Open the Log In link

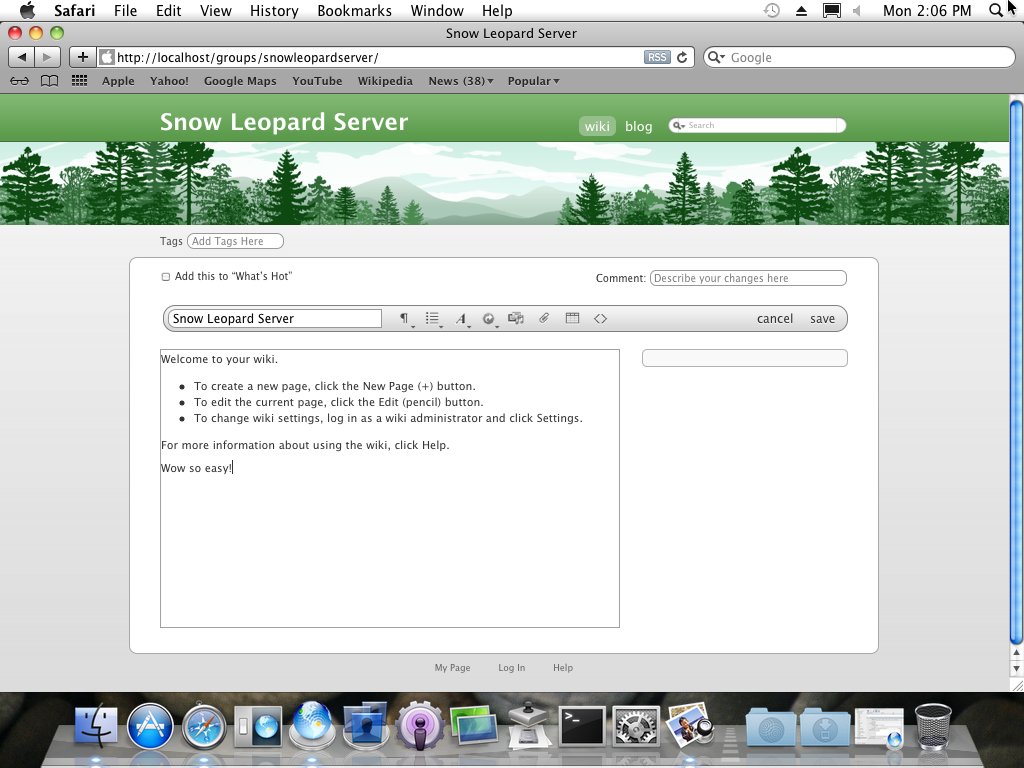[x=511, y=667]
